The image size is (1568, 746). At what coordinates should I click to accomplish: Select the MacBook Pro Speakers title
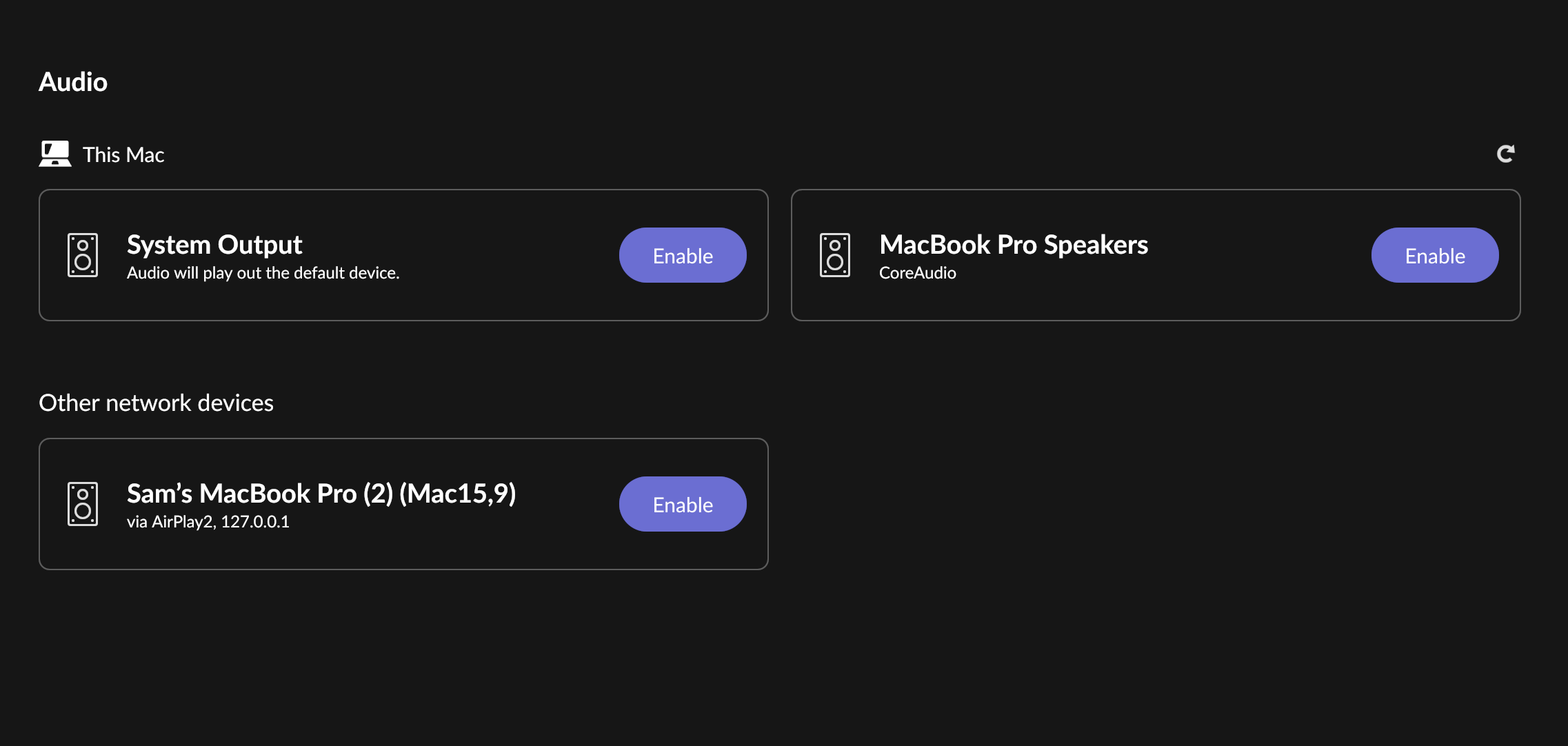(x=1014, y=245)
